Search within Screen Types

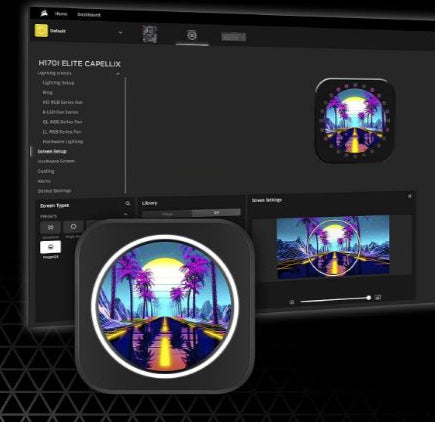[128, 203]
